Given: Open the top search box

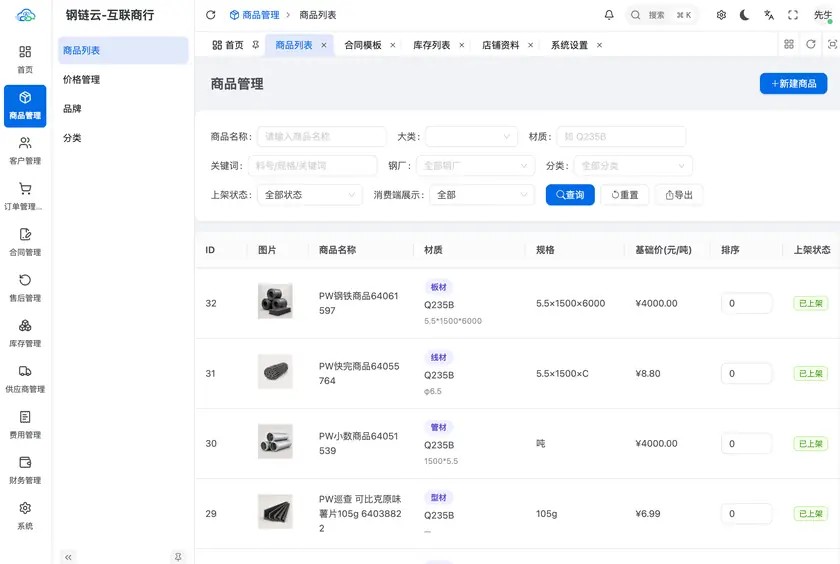Looking at the screenshot, I should [662, 15].
